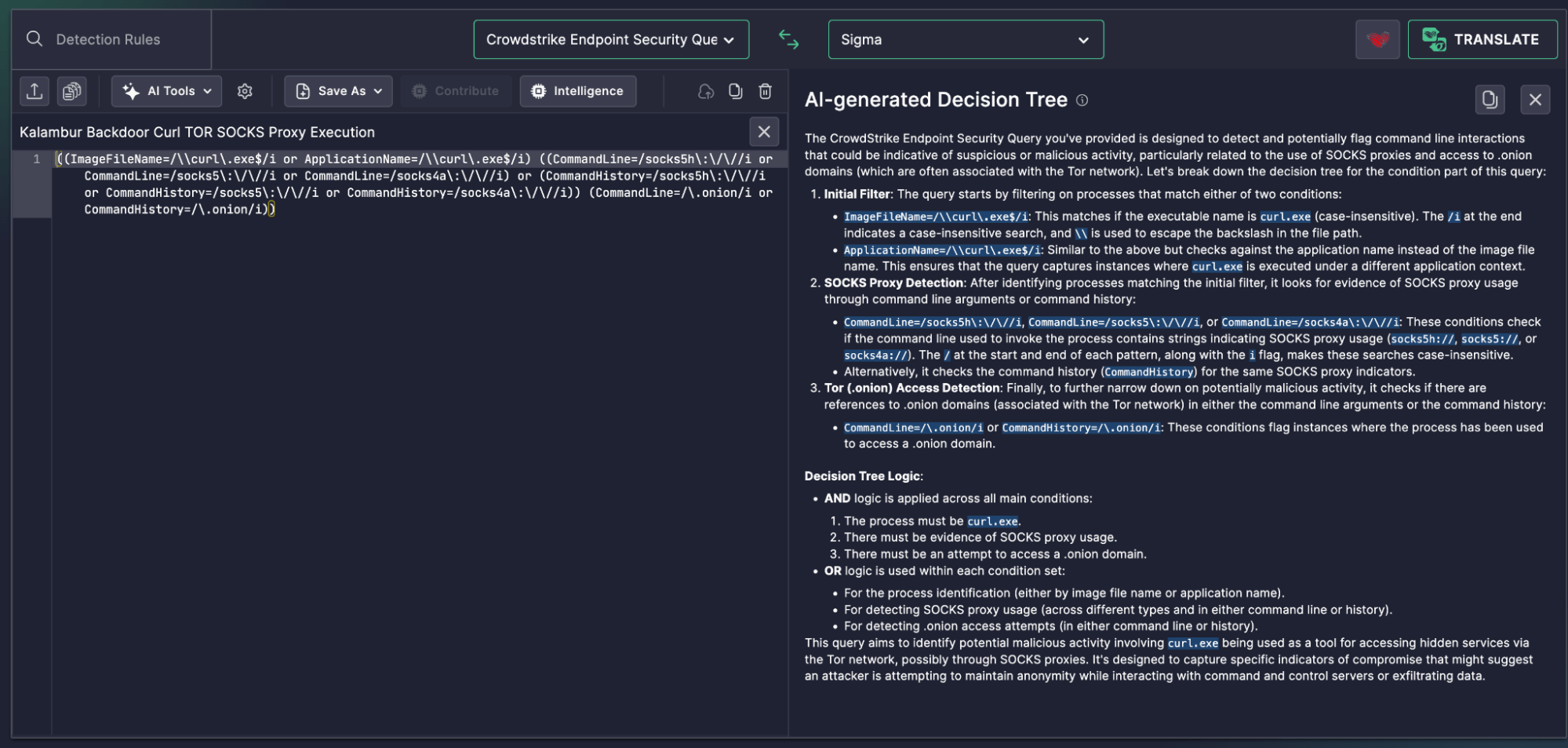Image resolution: width=1568 pixels, height=748 pixels.
Task: Open the Save As dropdown menu
Action: pos(339,91)
